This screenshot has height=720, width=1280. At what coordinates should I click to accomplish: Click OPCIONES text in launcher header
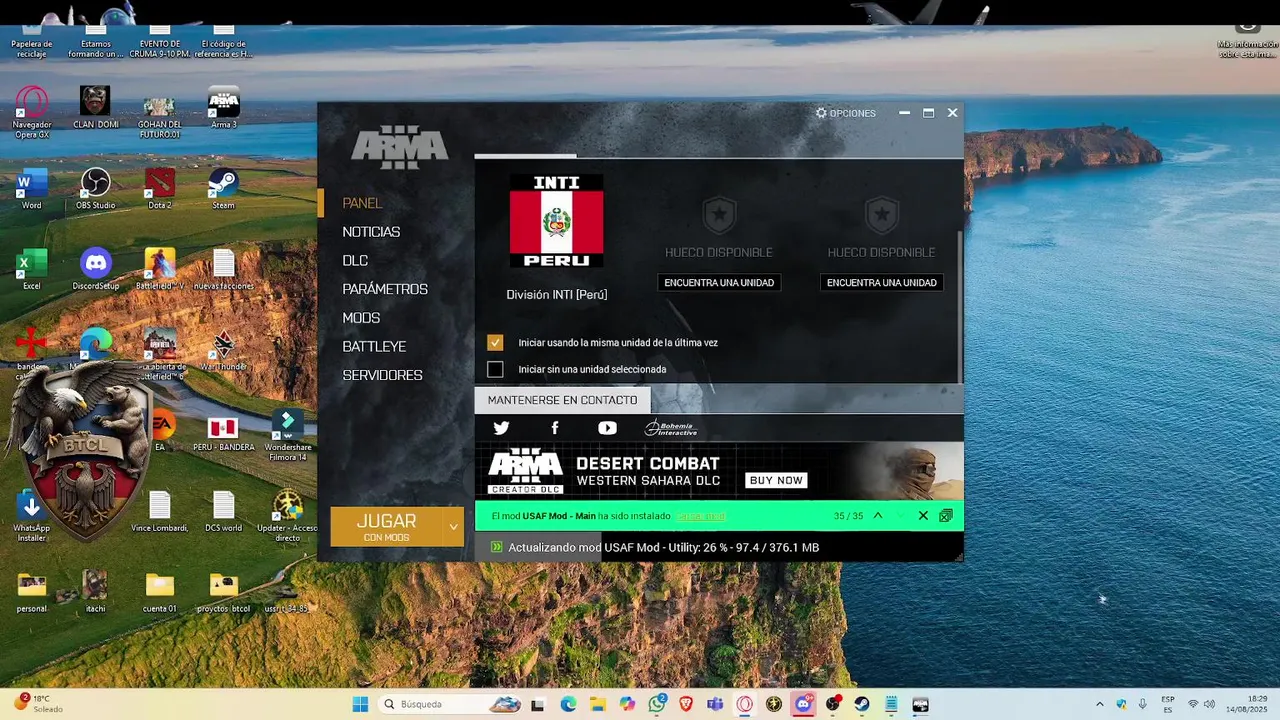click(x=853, y=113)
